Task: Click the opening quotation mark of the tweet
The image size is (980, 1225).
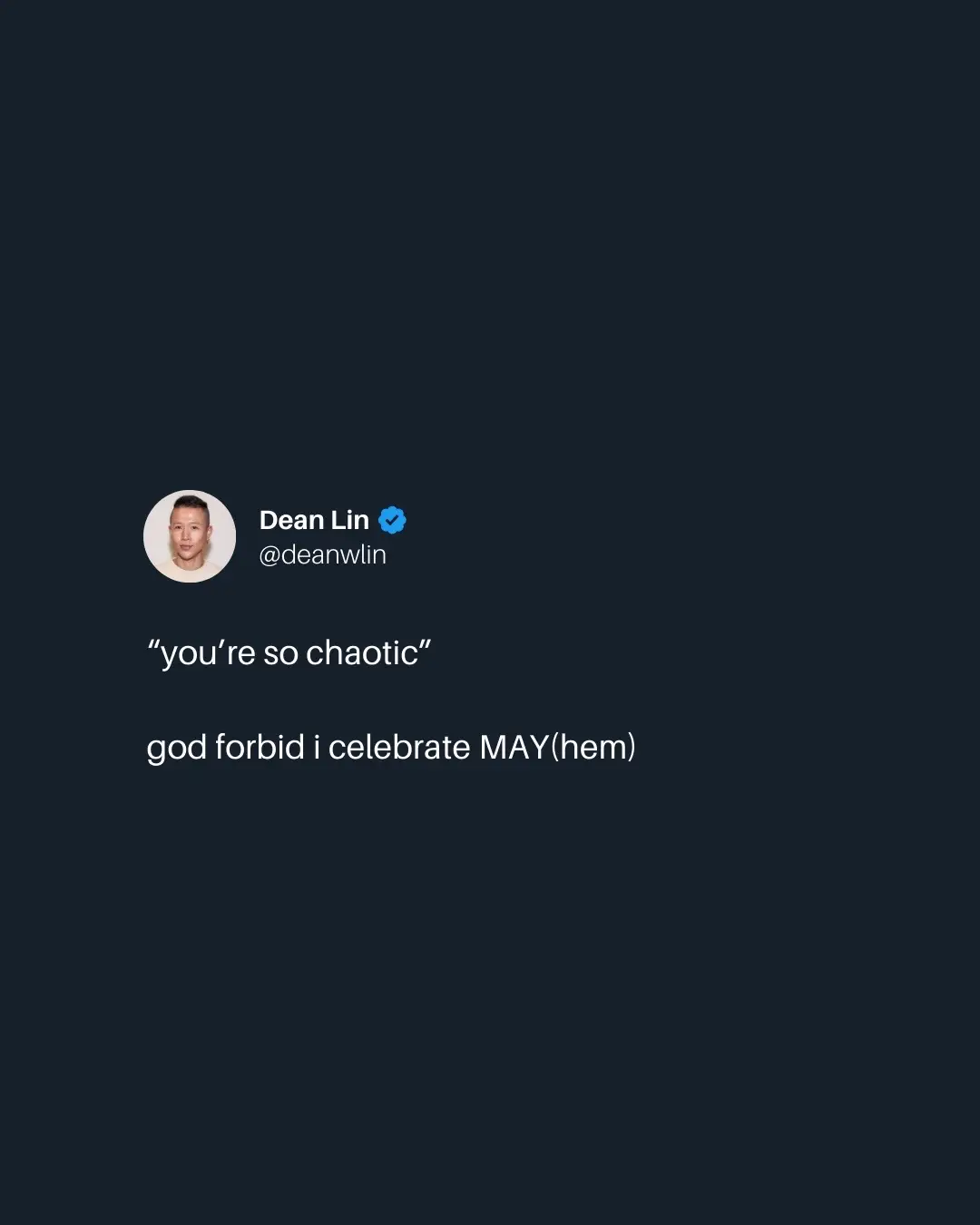Action: click(x=153, y=644)
